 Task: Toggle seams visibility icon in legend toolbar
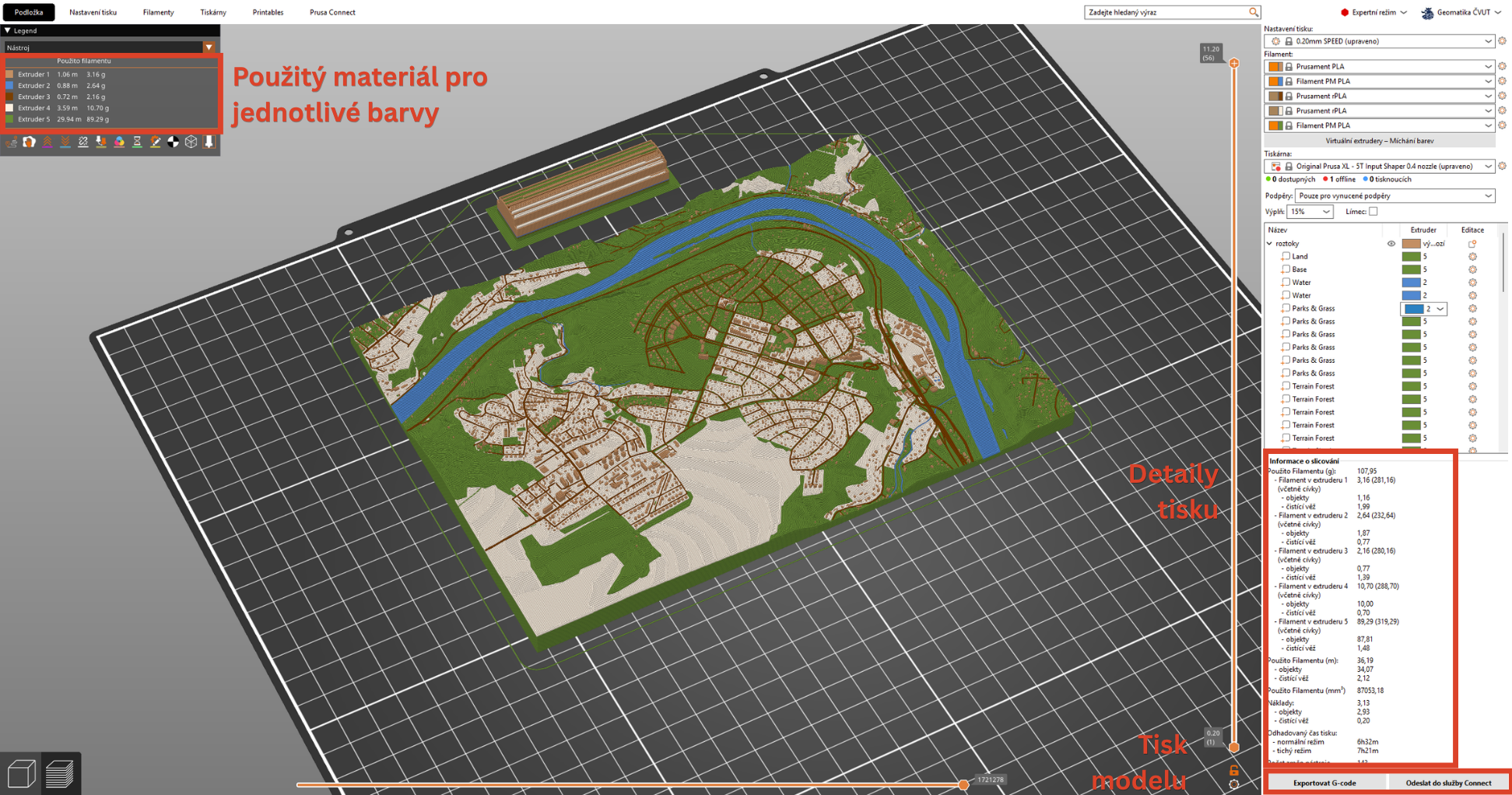[x=83, y=142]
